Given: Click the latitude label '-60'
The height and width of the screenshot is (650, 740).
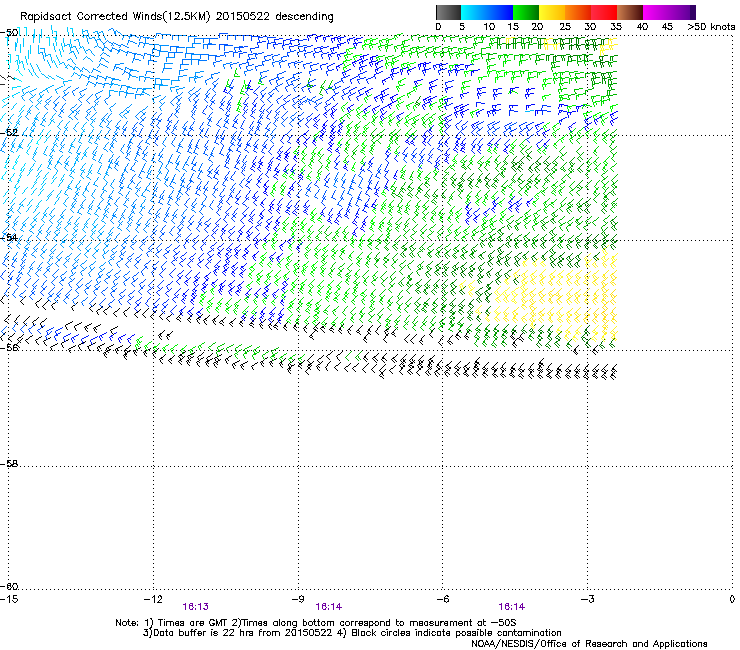Looking at the screenshot, I should pyautogui.click(x=9, y=586).
